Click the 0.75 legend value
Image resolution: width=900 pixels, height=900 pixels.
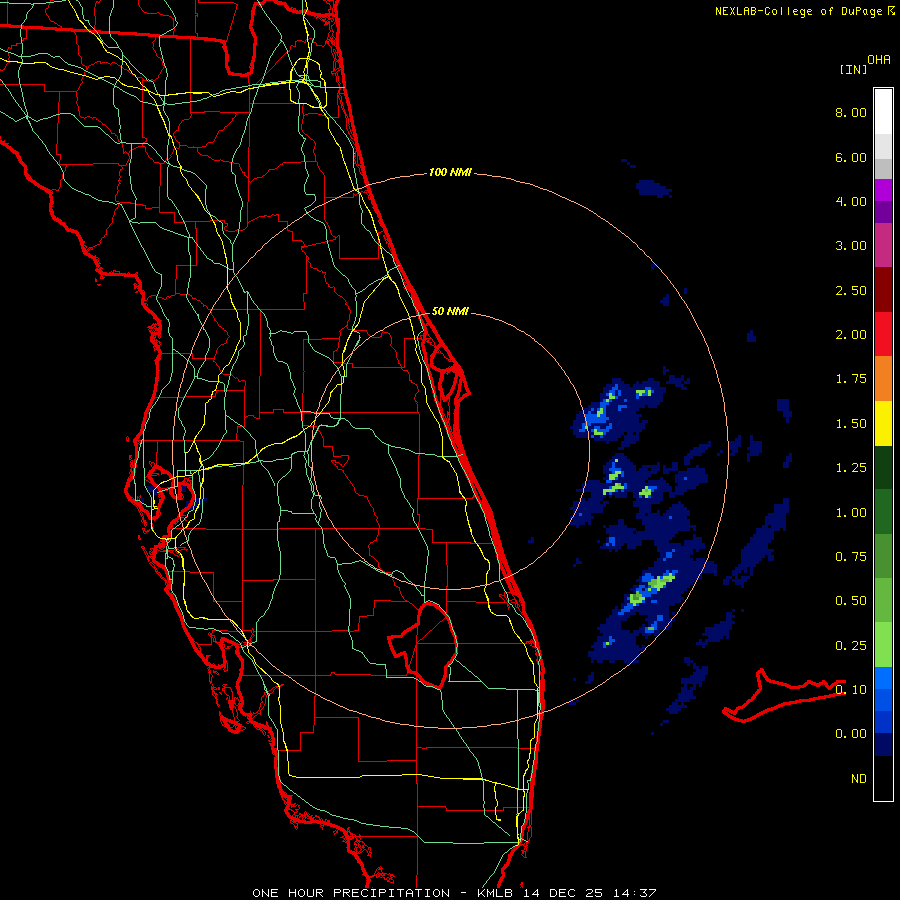tap(851, 557)
